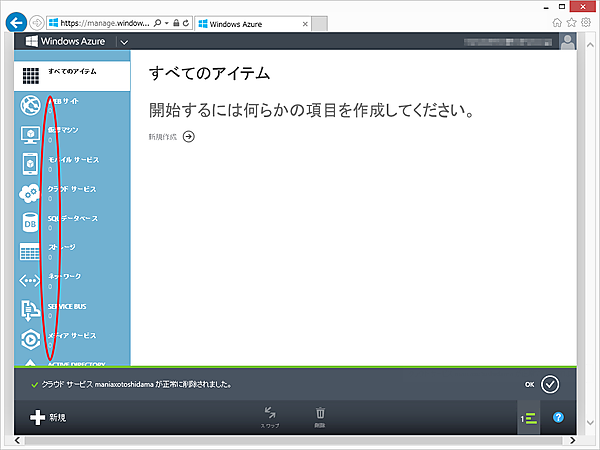This screenshot has width=600, height=450.
Task: Dismiss notification with OK checkmark
Action: [x=549, y=383]
